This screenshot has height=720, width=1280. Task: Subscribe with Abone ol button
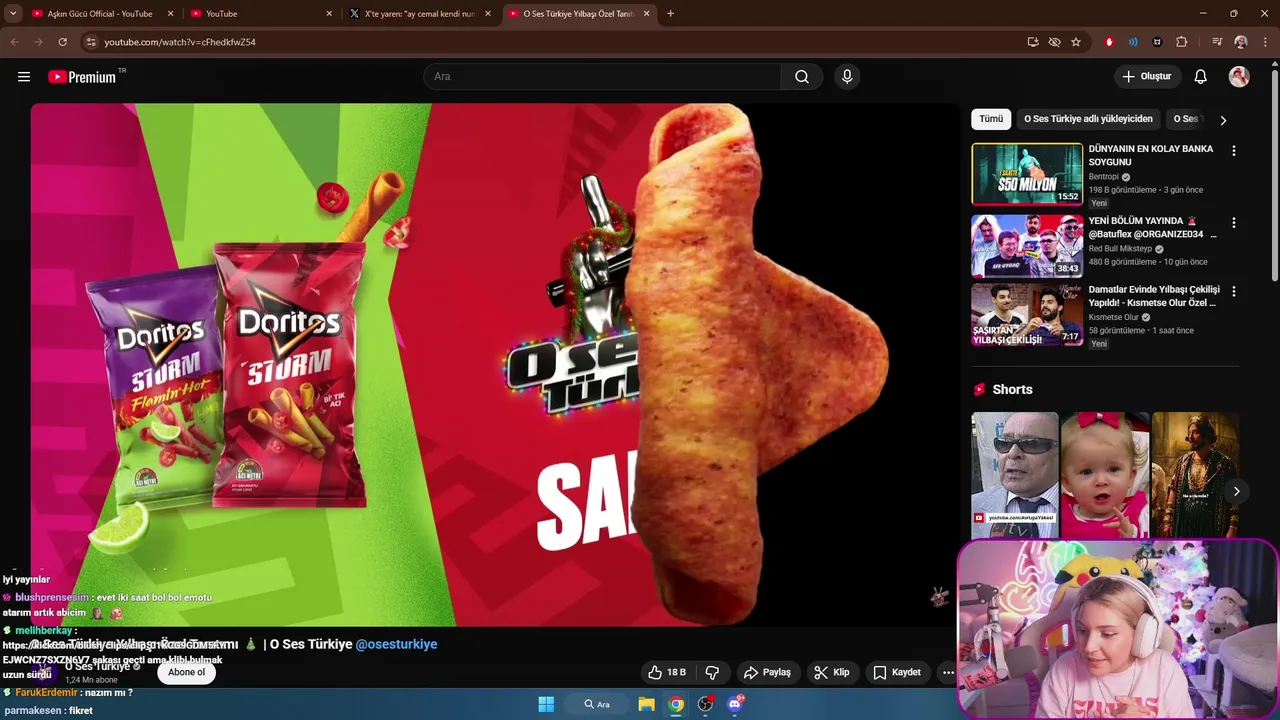pos(186,672)
